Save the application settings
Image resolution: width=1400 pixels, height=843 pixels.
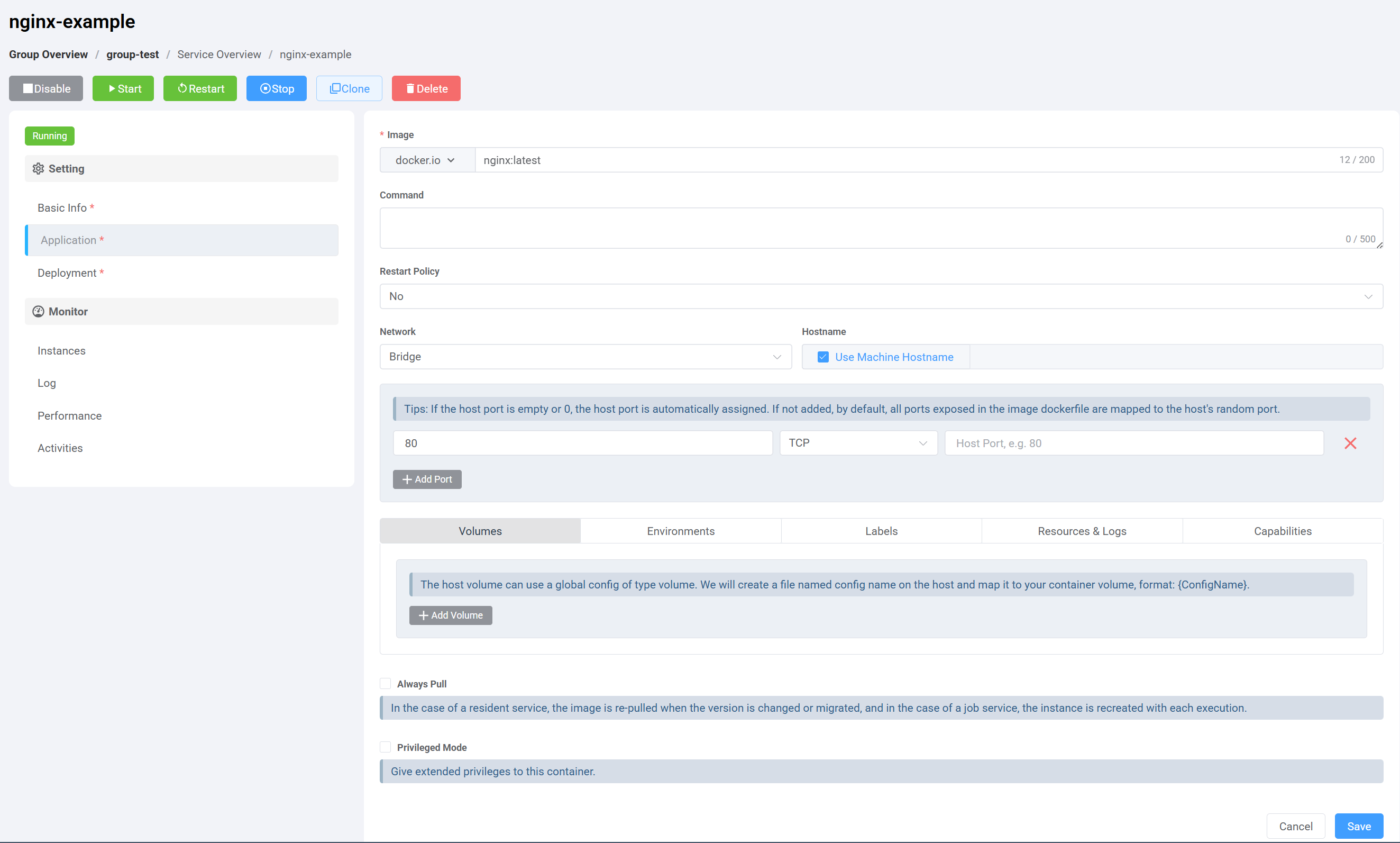coord(1359,827)
